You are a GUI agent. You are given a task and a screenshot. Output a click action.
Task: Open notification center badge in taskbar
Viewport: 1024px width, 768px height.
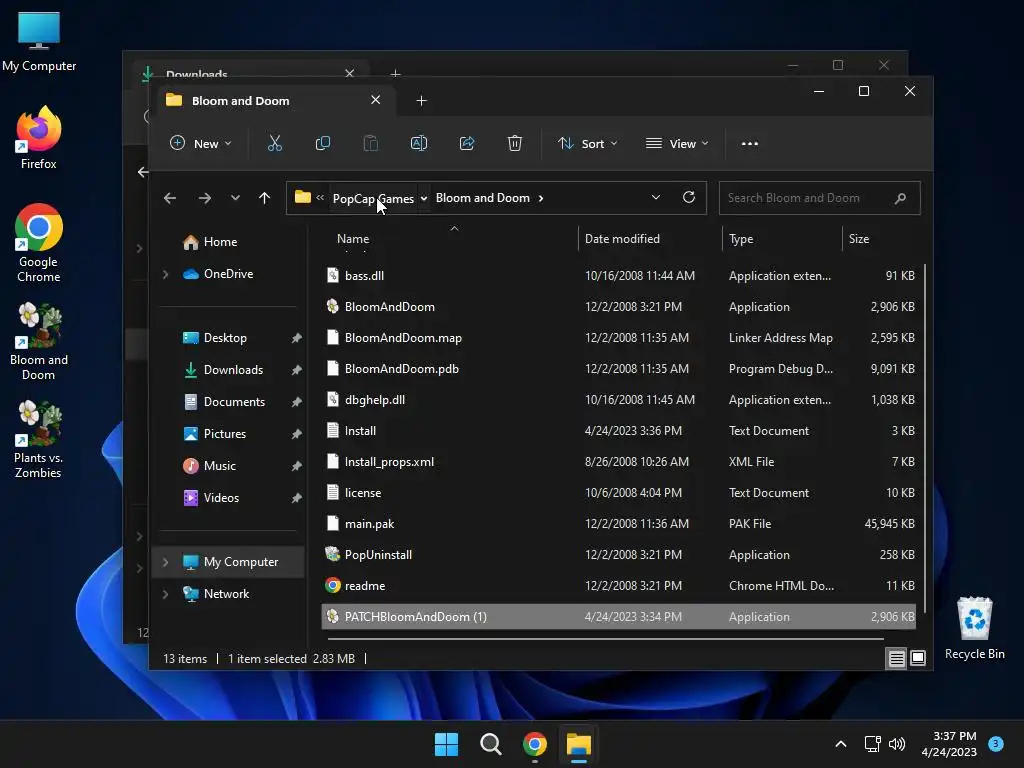(x=996, y=743)
